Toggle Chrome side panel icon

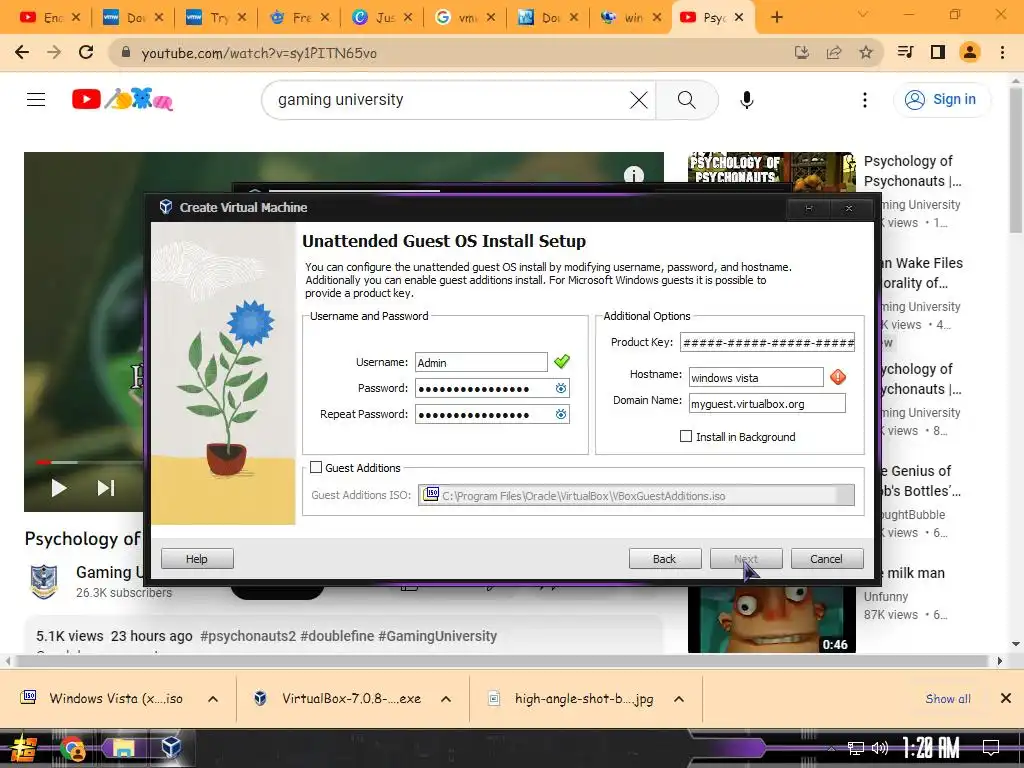(938, 52)
